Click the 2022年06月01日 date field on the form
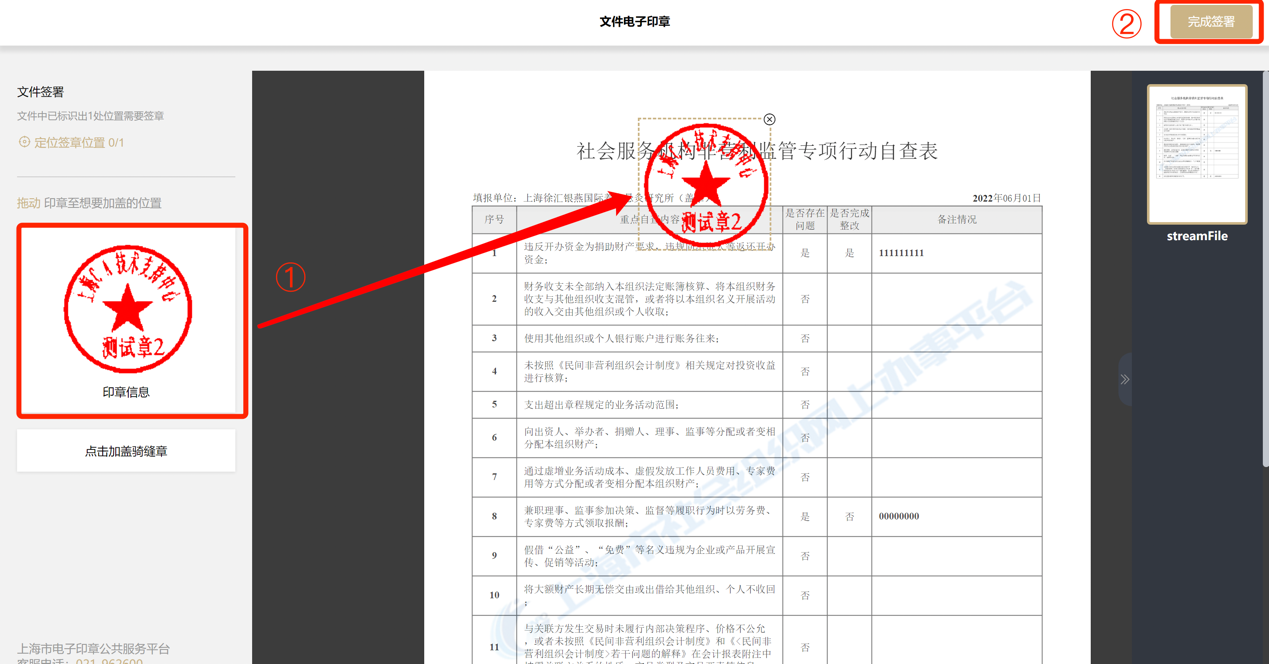The height and width of the screenshot is (664, 1269). click(1006, 198)
